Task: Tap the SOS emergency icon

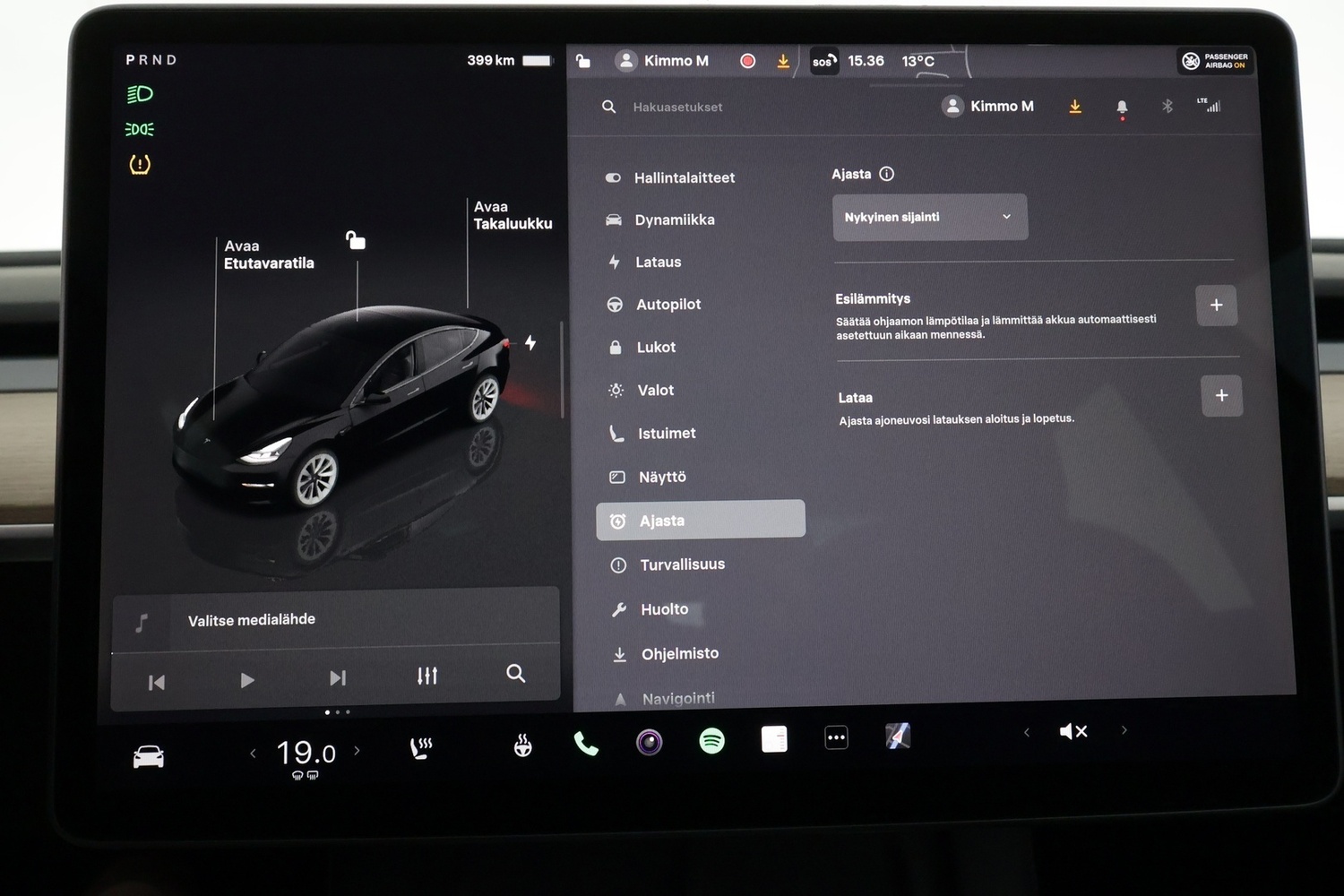Action: (824, 62)
